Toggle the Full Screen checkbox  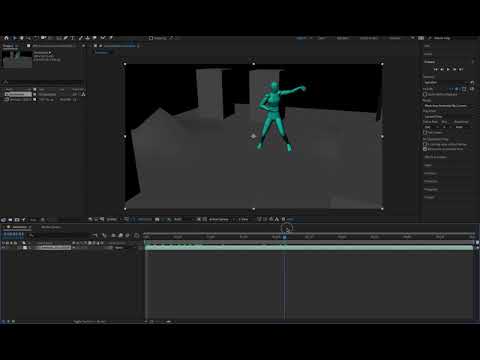click(x=425, y=133)
